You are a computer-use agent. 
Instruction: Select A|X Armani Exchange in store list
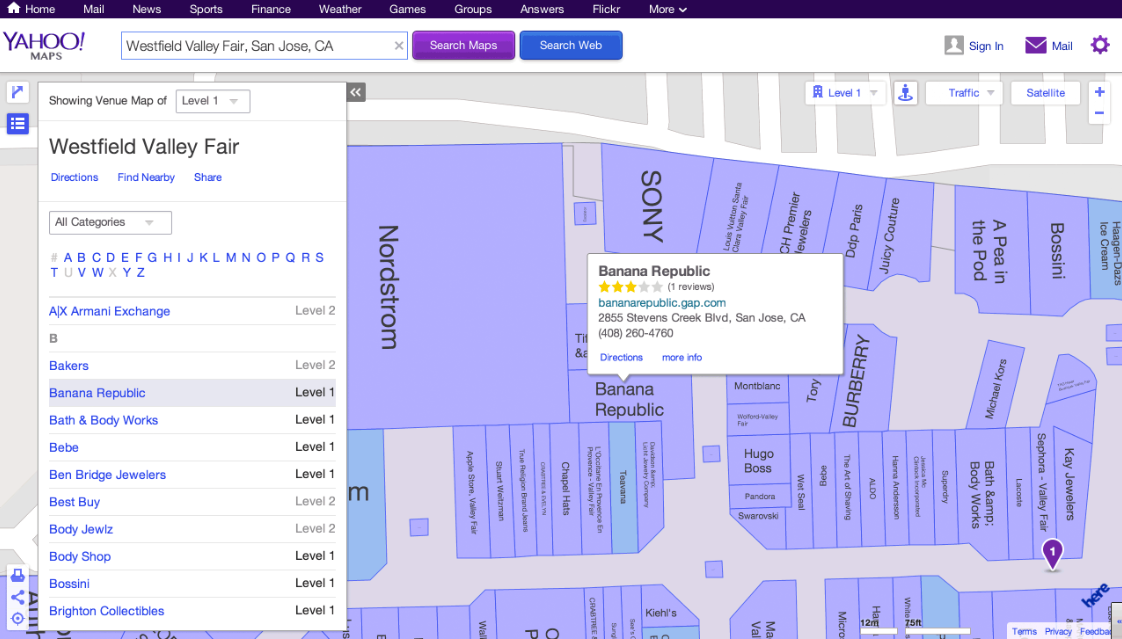109,311
